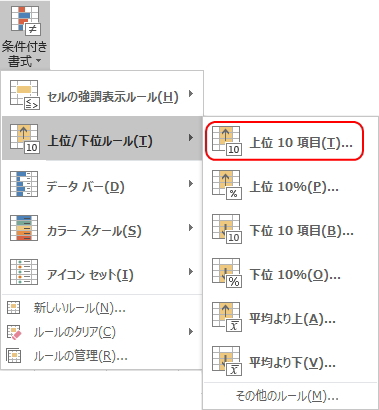Click the 上位 10 項目 icon

(227, 141)
